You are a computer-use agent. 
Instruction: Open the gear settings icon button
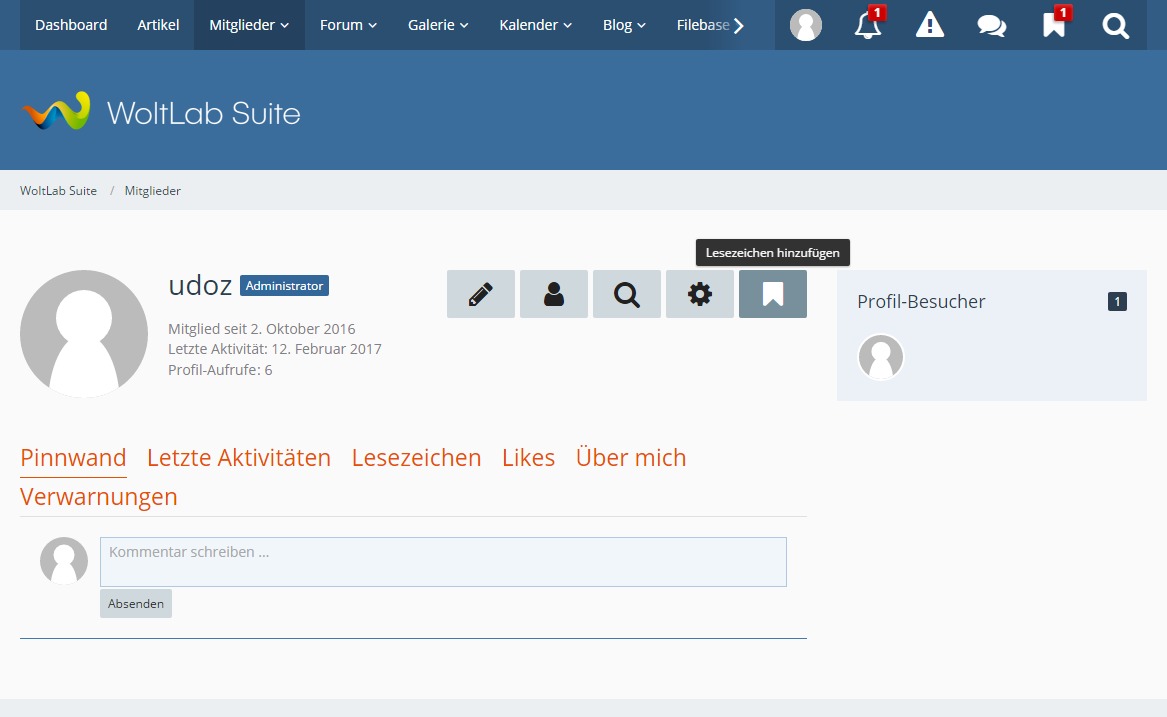tap(700, 294)
